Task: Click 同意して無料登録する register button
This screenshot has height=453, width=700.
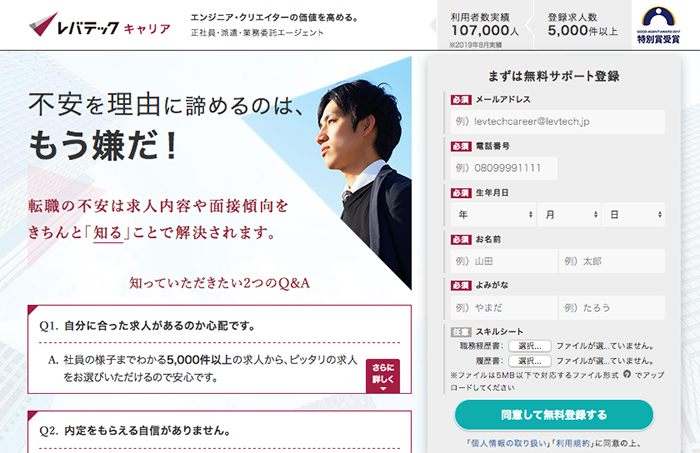Action: point(554,415)
